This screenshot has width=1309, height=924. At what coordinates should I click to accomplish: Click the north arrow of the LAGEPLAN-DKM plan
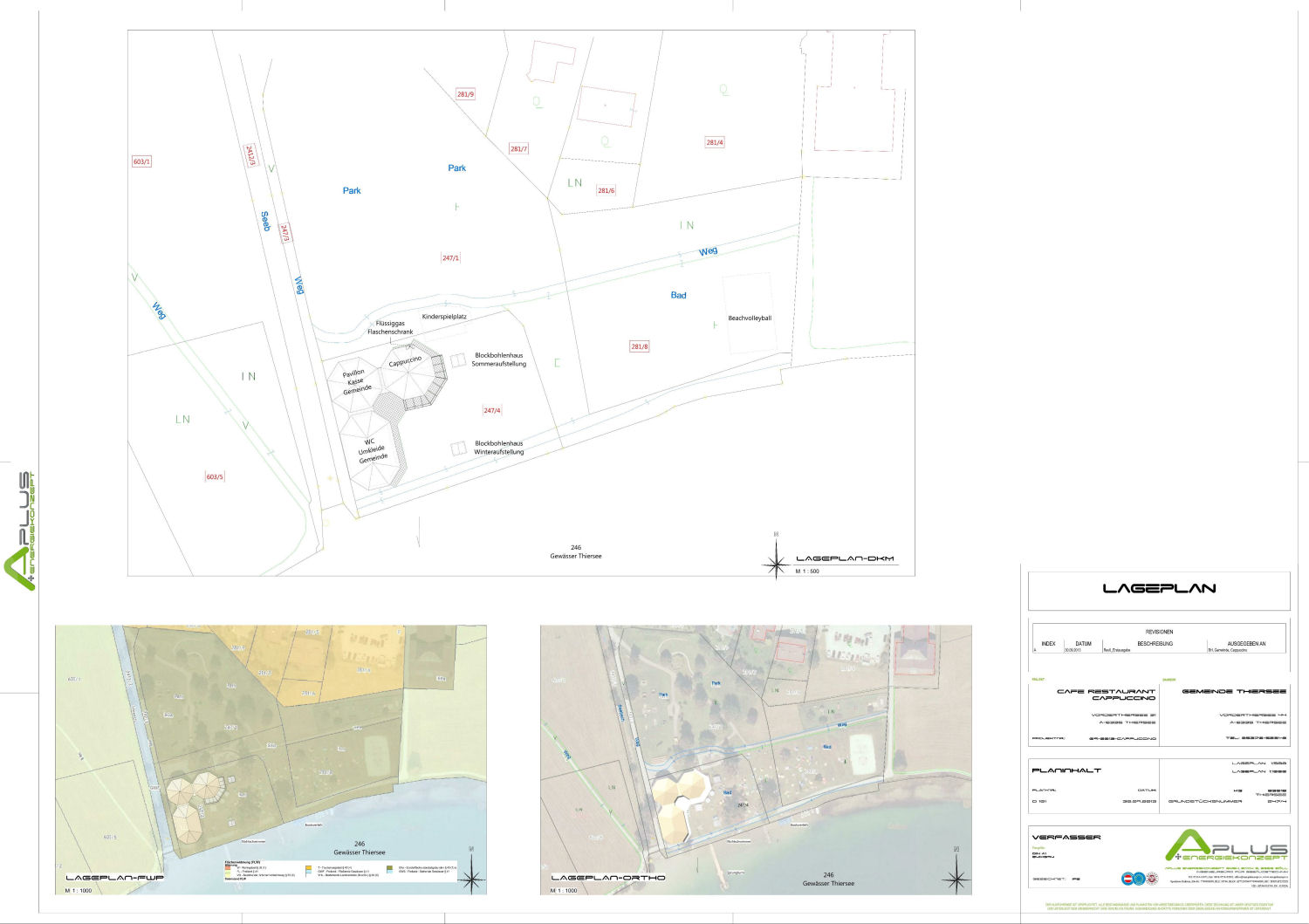click(x=776, y=558)
